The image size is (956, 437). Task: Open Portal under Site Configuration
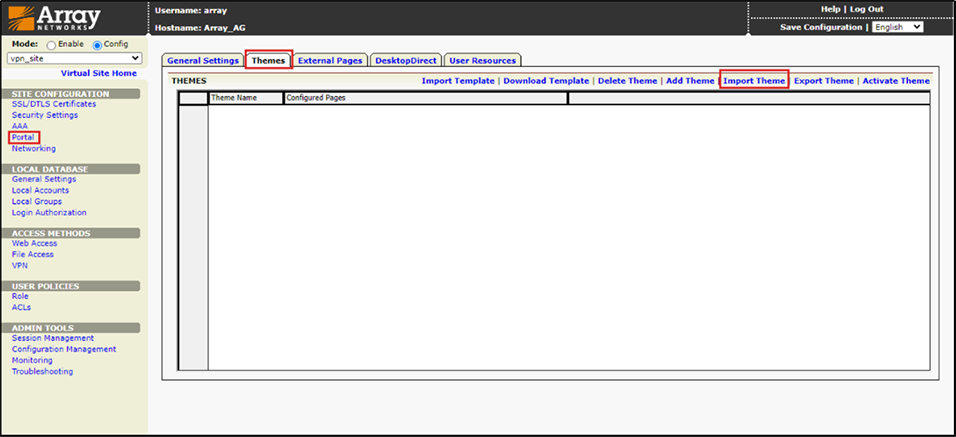[x=23, y=137]
